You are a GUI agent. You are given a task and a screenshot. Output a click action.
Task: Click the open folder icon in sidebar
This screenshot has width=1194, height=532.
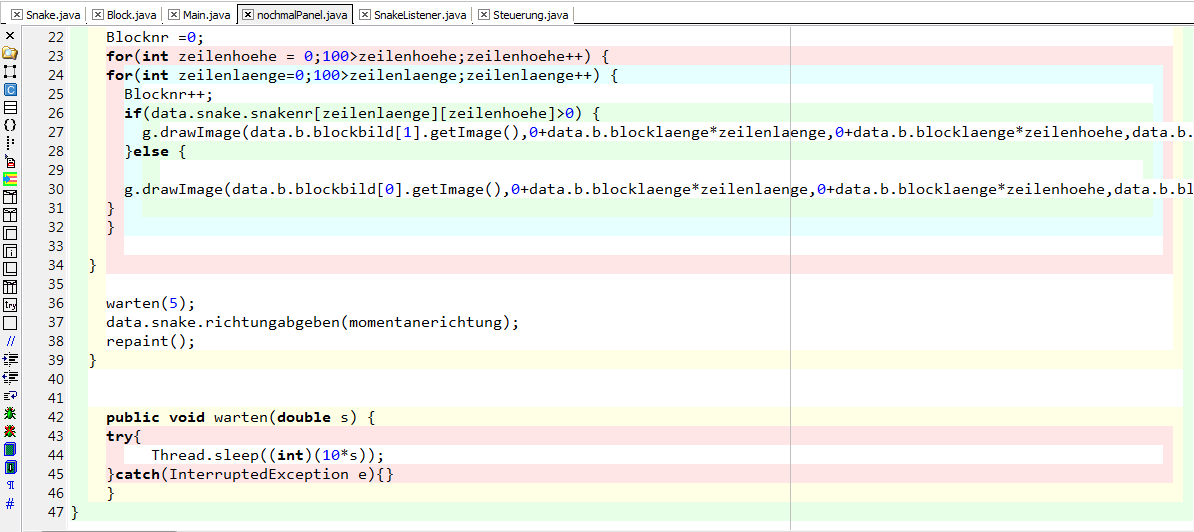tap(10, 53)
